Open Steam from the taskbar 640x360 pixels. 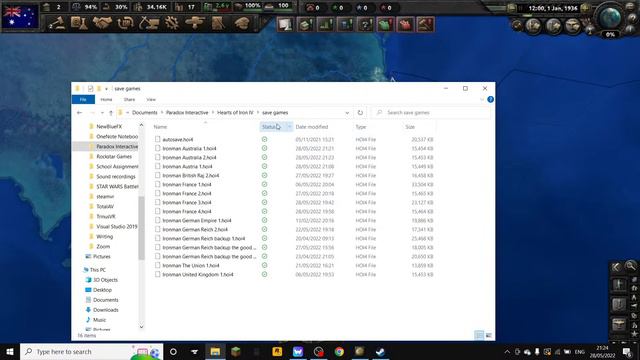(380, 351)
